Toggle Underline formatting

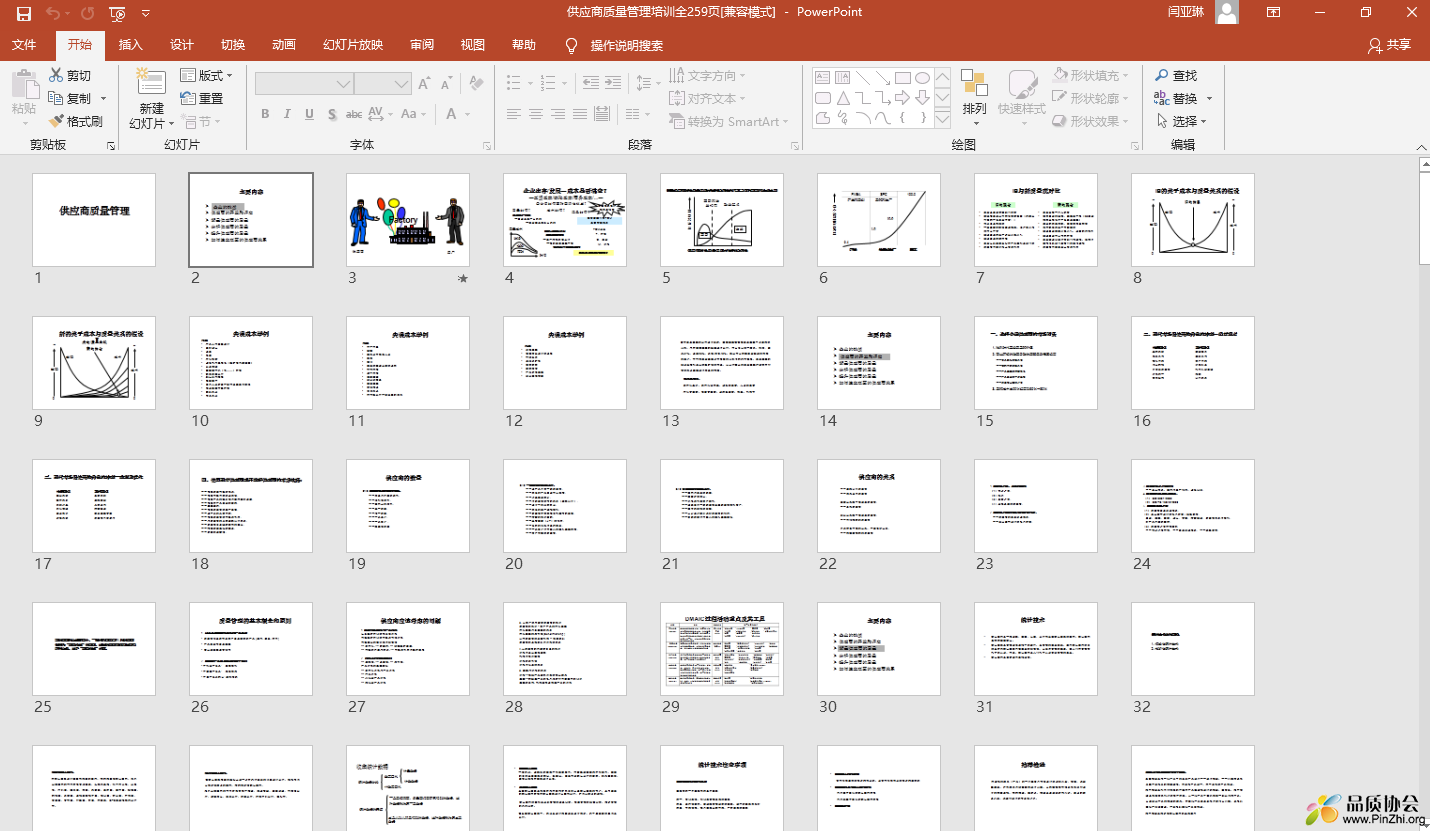tap(309, 114)
